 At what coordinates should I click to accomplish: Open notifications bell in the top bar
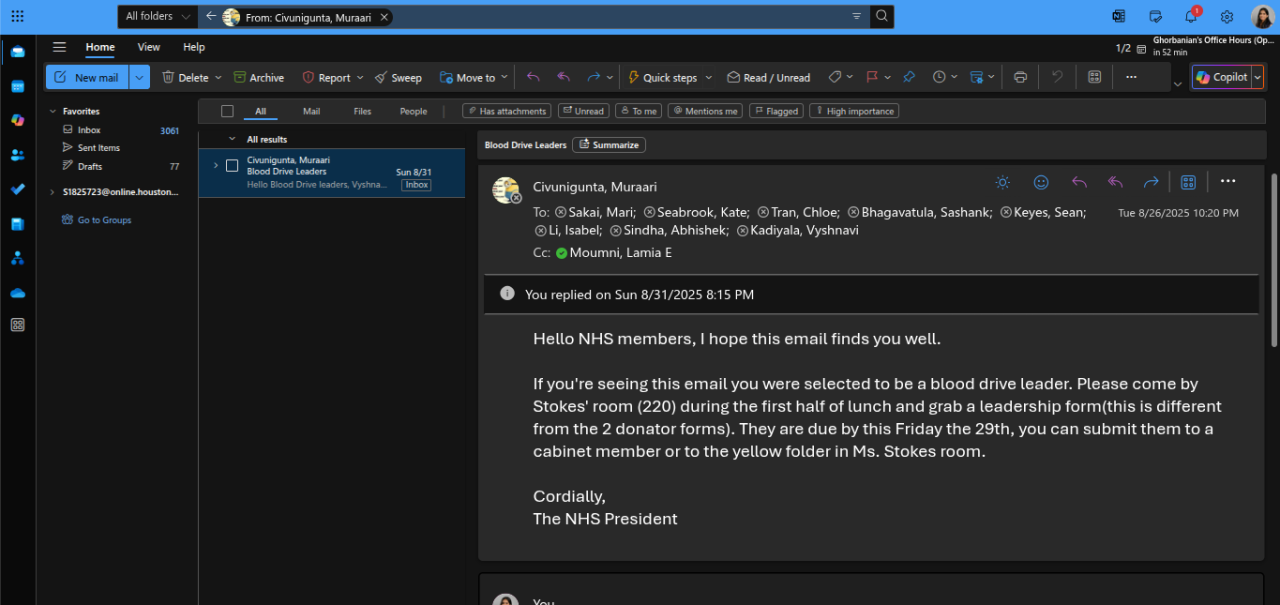pos(1191,16)
